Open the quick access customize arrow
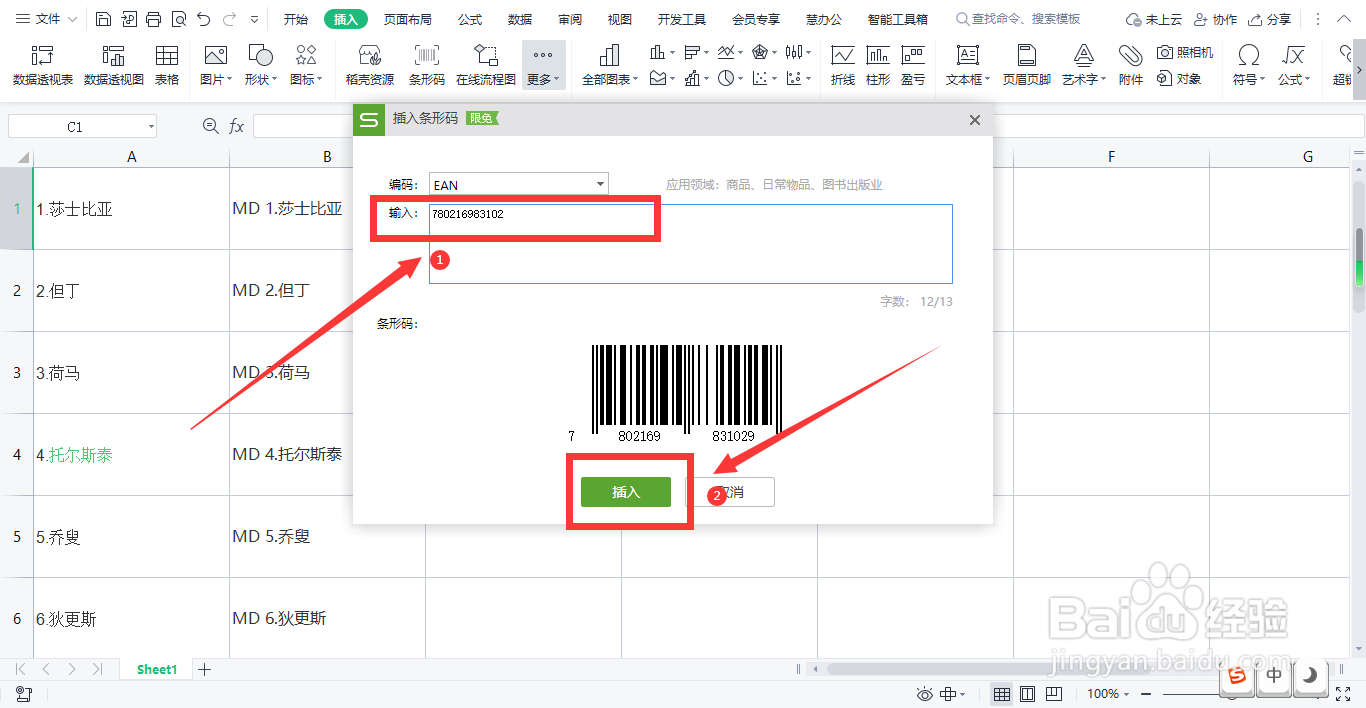This screenshot has width=1366, height=708. (255, 19)
